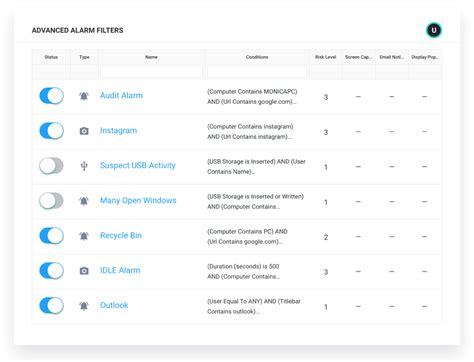This screenshot has height=362, width=474.
Task: Click risk level 3 in Instagram row
Action: tap(326, 132)
